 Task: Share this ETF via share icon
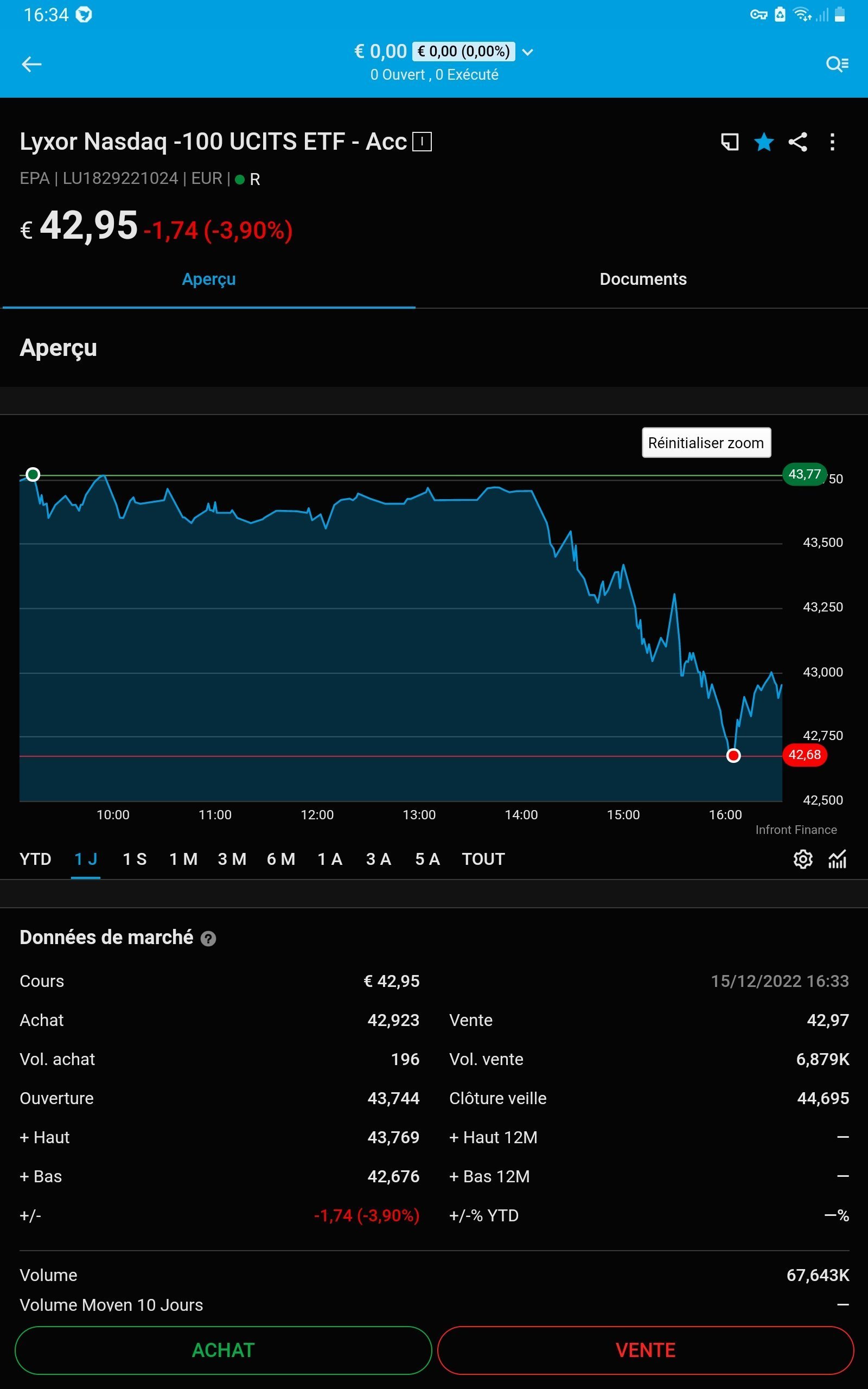[798, 142]
